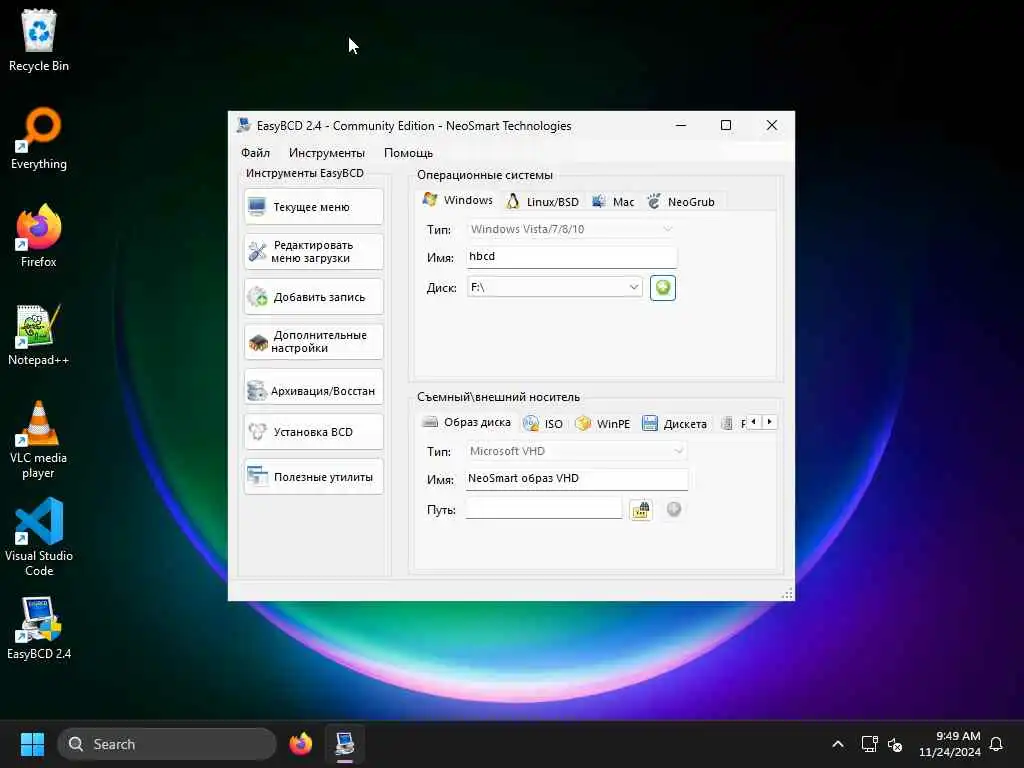The height and width of the screenshot is (768, 1024).
Task: Open the Текущее меню view
Action: [x=313, y=207]
